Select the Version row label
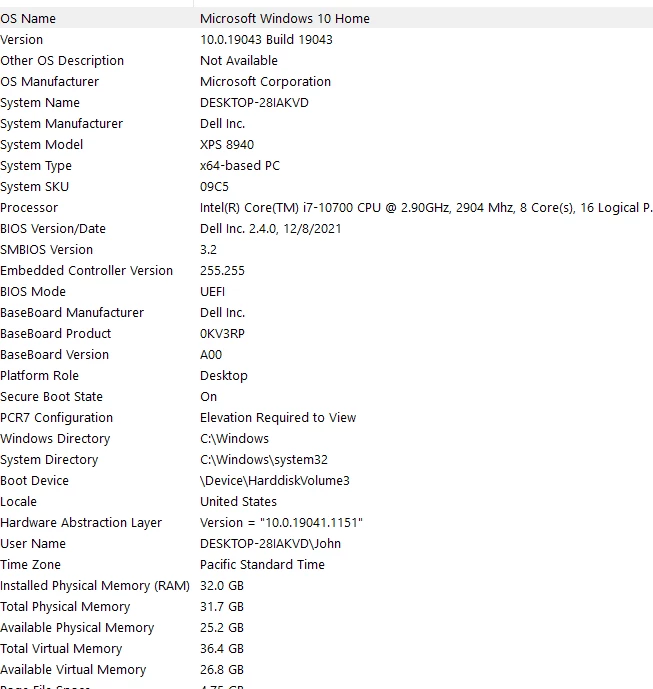653x689 pixels. point(22,40)
